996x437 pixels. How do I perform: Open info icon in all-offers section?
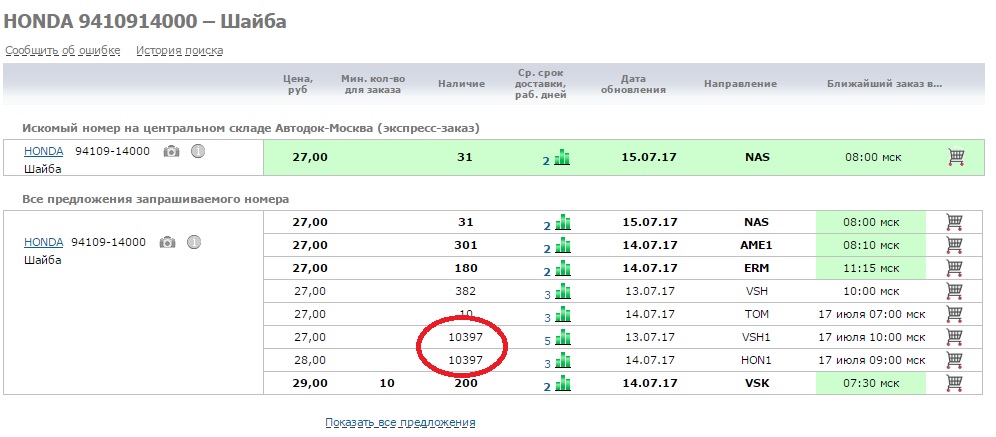[x=194, y=242]
